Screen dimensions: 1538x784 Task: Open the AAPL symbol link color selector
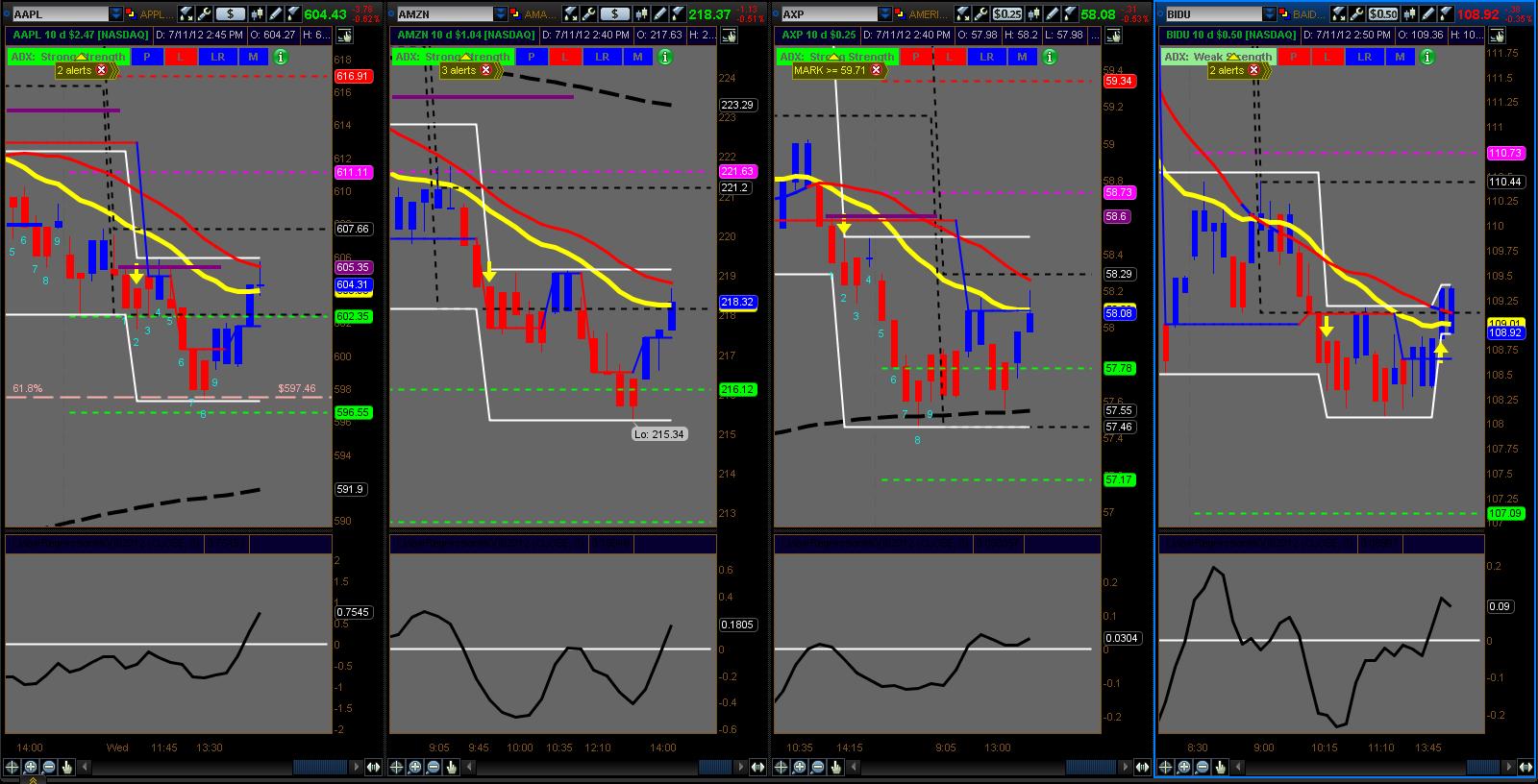(x=131, y=14)
